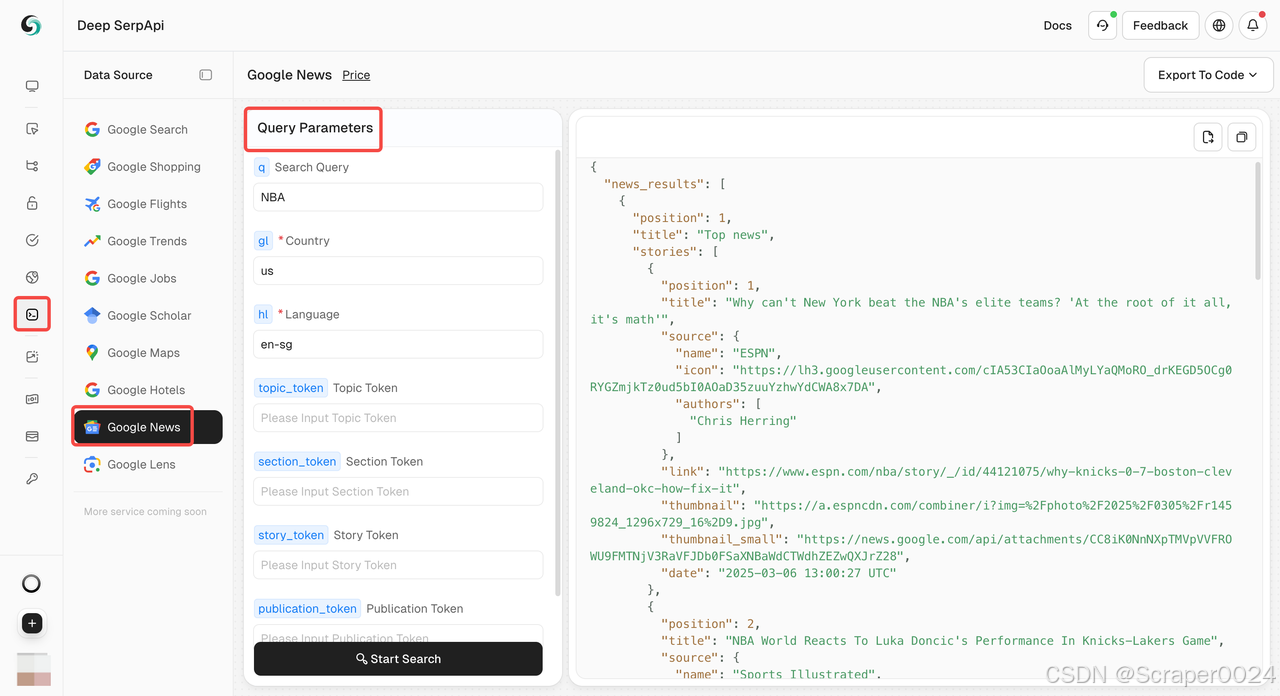The width and height of the screenshot is (1280, 696).
Task: Click the hl parameter tag beside Language
Action: 263,314
